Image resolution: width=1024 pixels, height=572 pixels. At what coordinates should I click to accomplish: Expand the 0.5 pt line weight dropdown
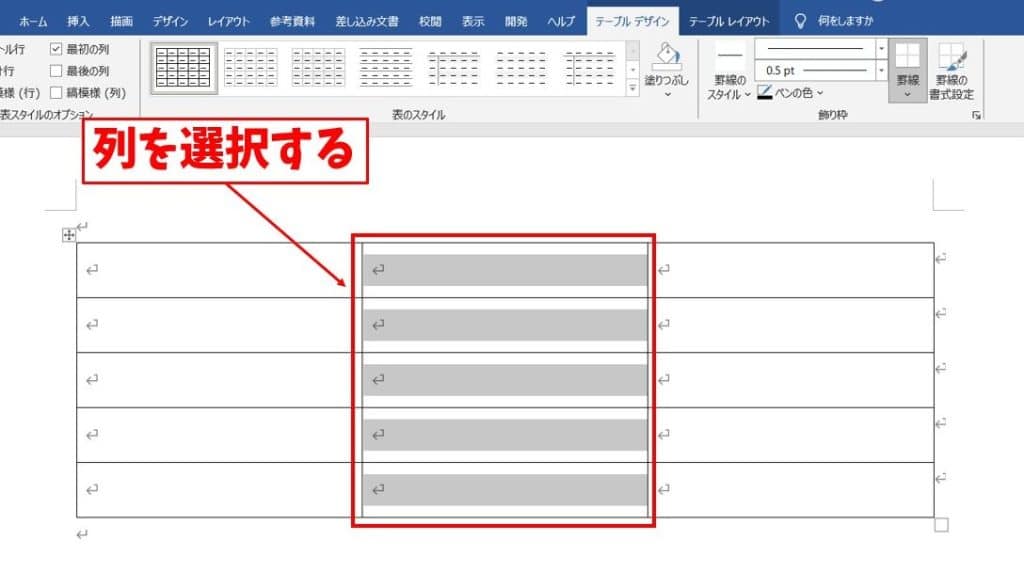pos(881,70)
